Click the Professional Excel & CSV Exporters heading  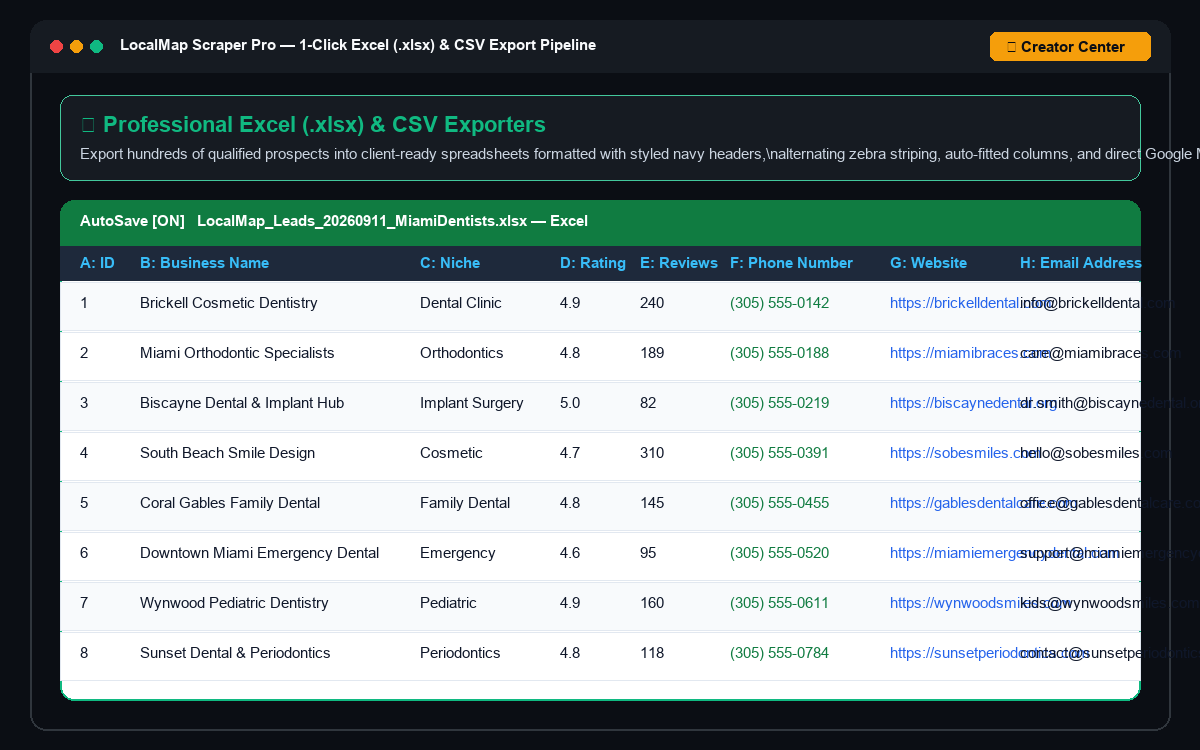tap(313, 125)
